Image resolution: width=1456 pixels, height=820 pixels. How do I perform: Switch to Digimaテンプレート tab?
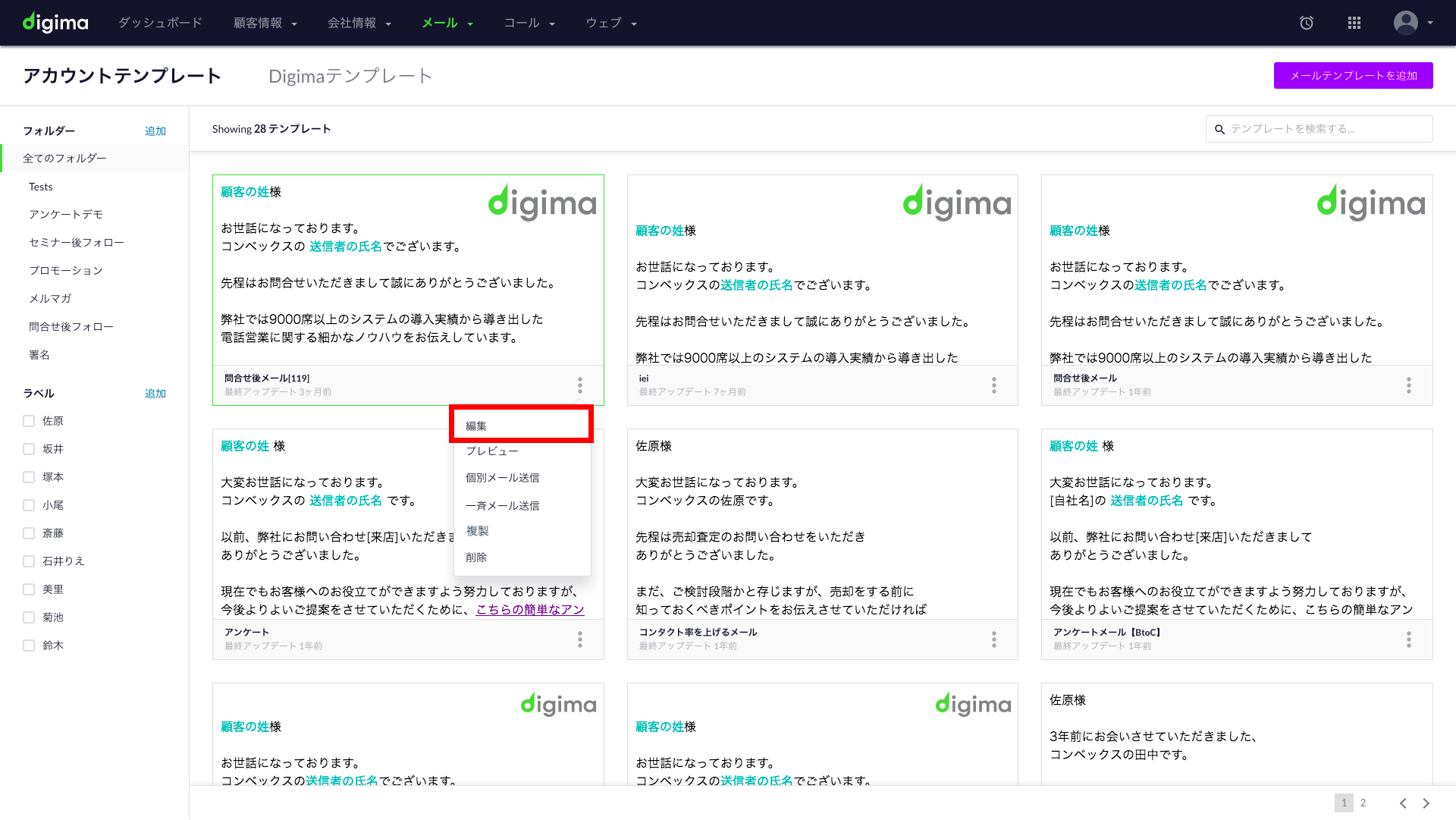tap(350, 76)
